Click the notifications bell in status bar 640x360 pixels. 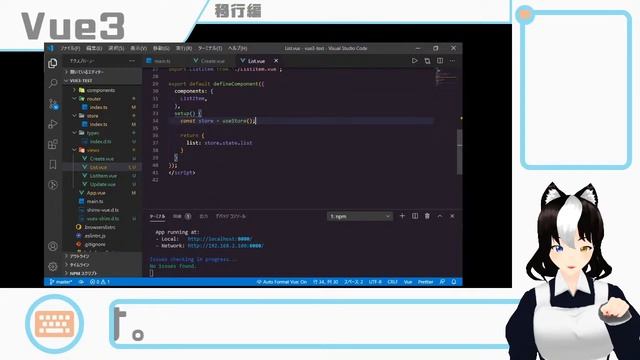pos(454,282)
